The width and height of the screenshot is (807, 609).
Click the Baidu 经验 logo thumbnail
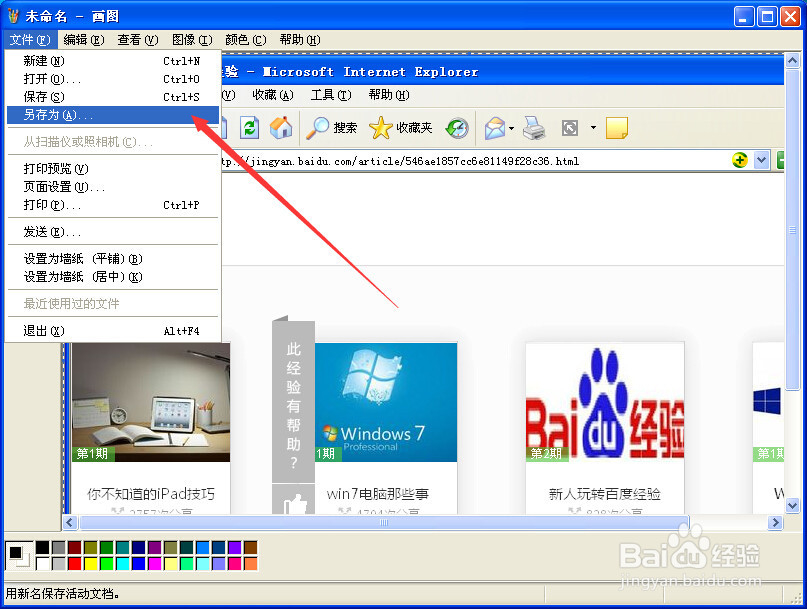click(x=605, y=402)
